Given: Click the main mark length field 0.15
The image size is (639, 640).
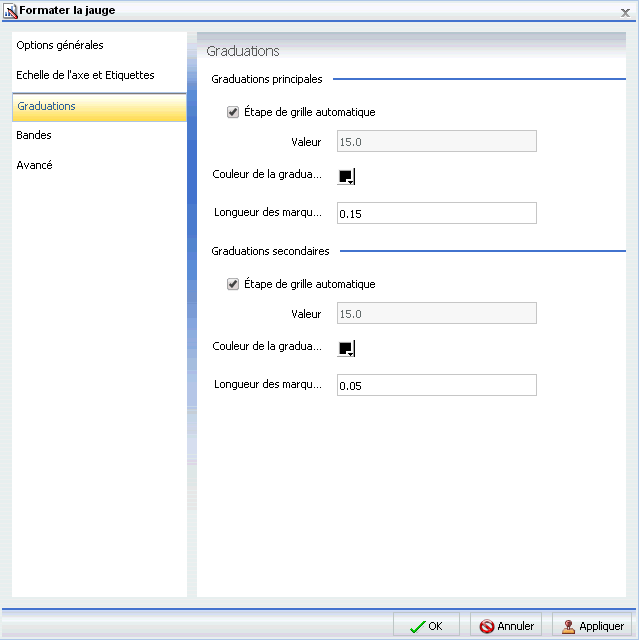Looking at the screenshot, I should click(x=437, y=213).
